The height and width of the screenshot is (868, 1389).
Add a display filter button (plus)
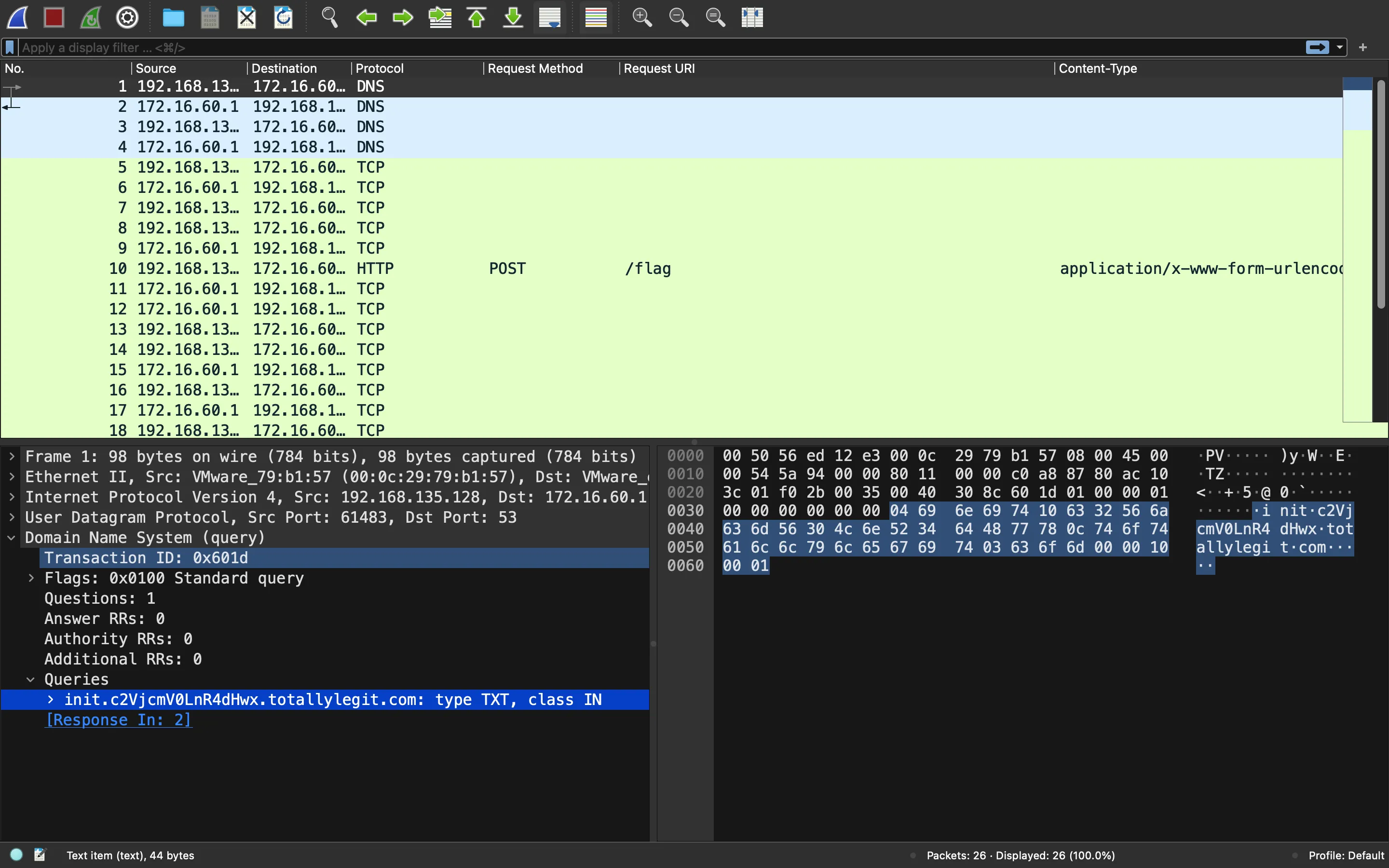(x=1363, y=47)
